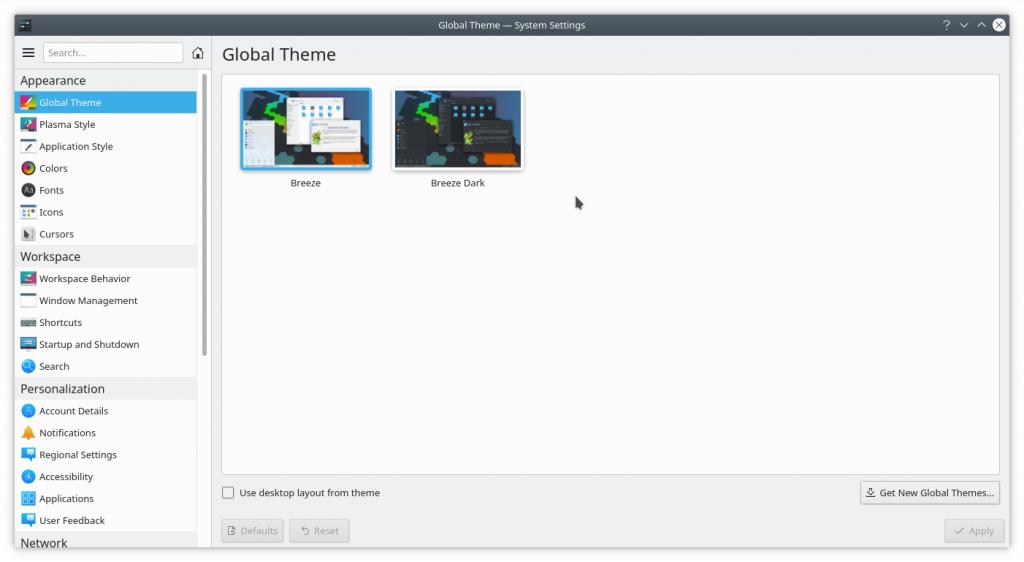Click the home icon beside search
Viewport: 1024px width, 562px height.
click(x=198, y=53)
